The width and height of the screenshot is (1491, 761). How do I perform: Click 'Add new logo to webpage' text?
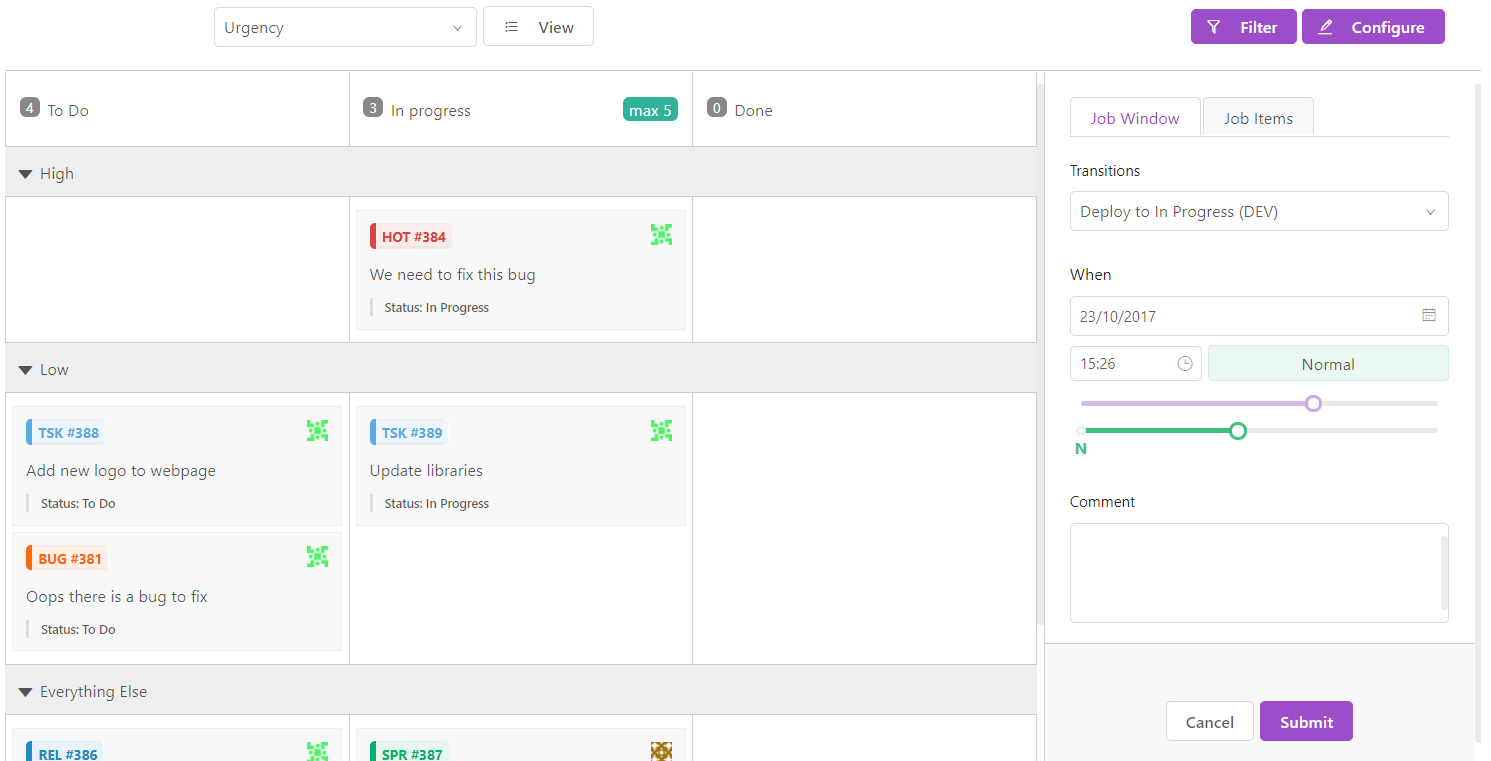121,471
